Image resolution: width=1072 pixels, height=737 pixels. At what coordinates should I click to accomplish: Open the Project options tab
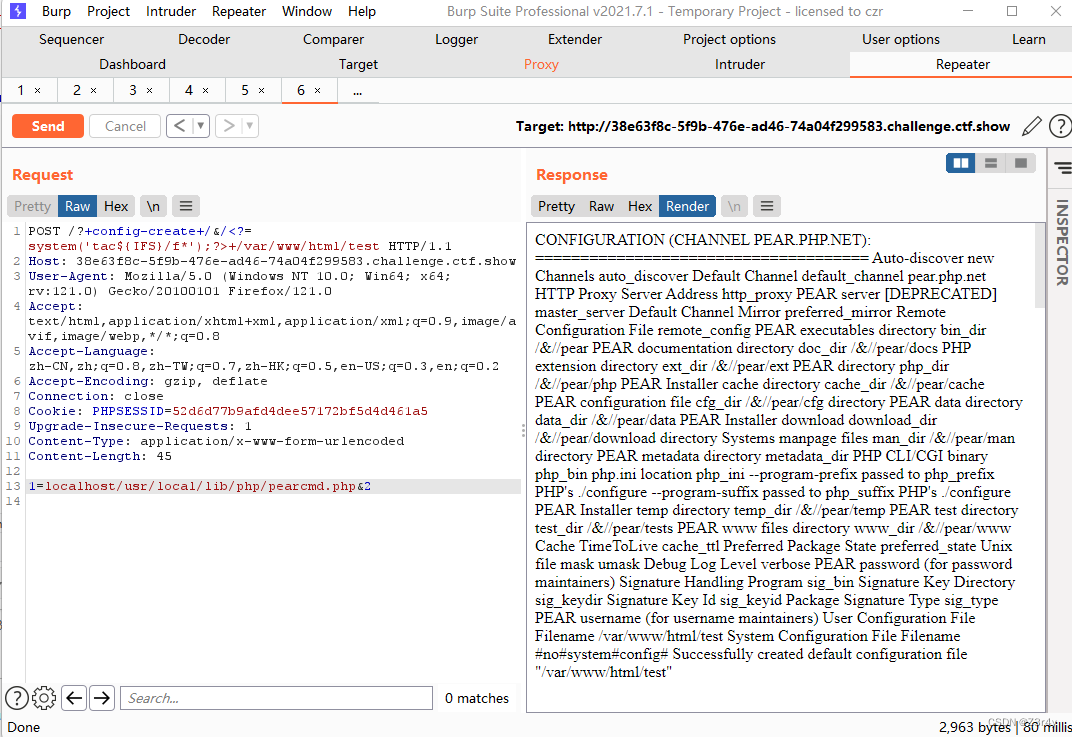coord(729,40)
